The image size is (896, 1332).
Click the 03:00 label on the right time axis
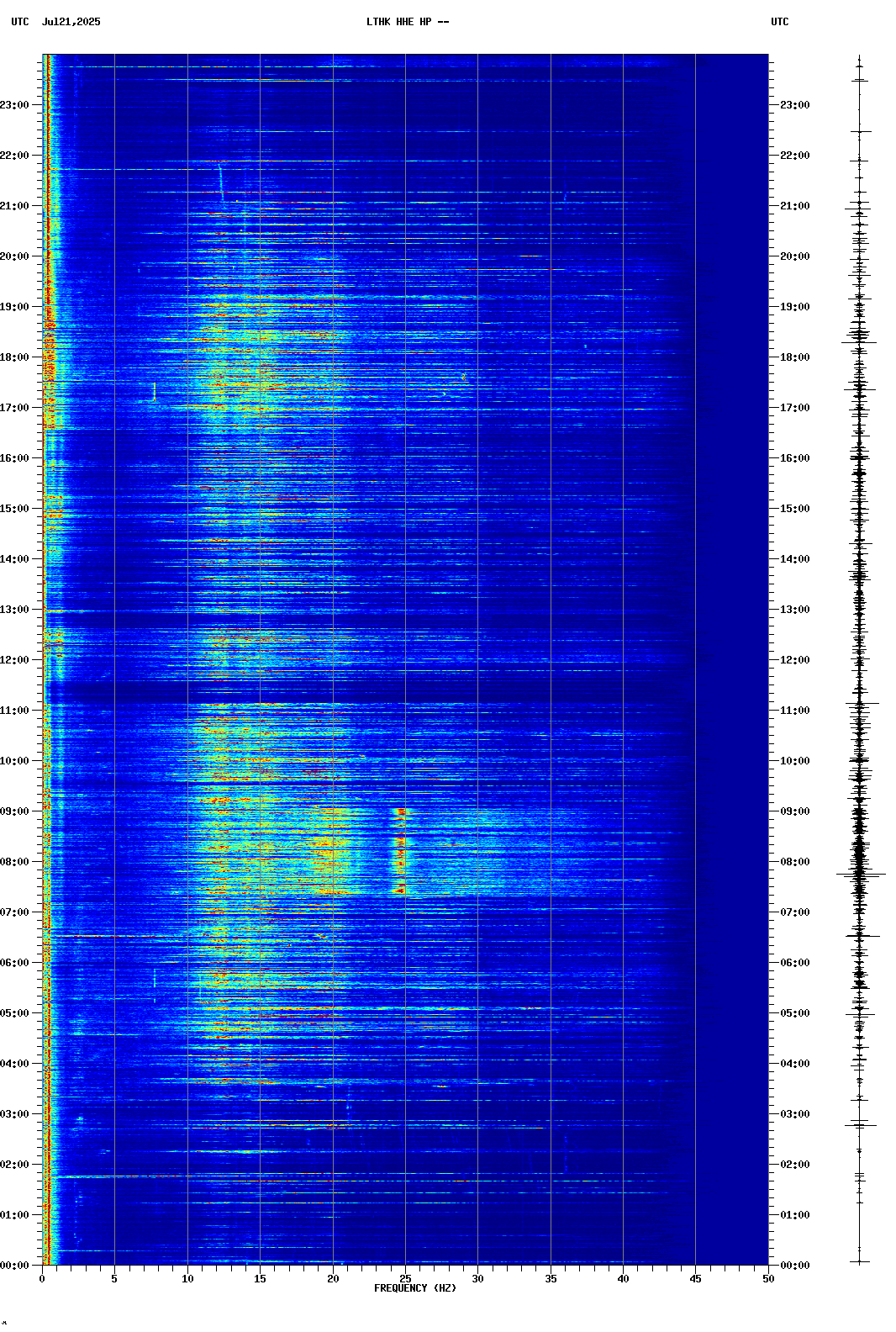(x=795, y=1114)
